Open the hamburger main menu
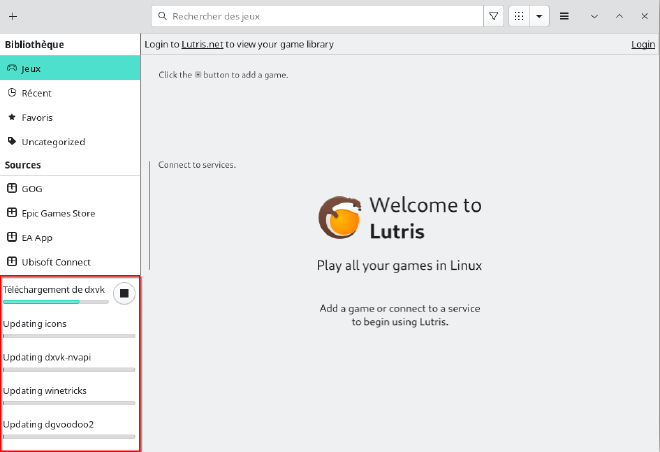Screen dimensions: 660x452 564,17
